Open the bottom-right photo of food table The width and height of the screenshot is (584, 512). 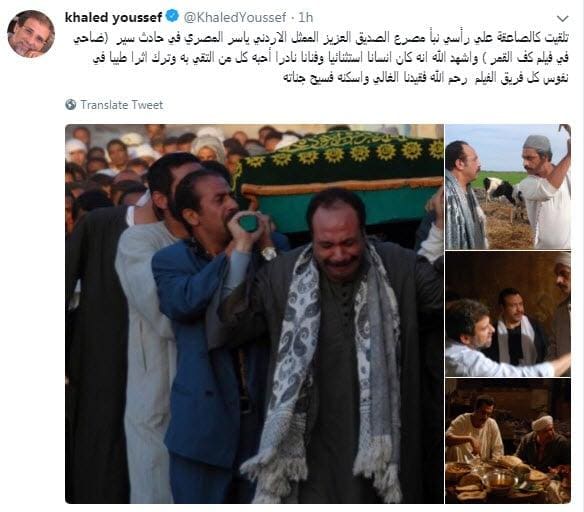coord(508,441)
